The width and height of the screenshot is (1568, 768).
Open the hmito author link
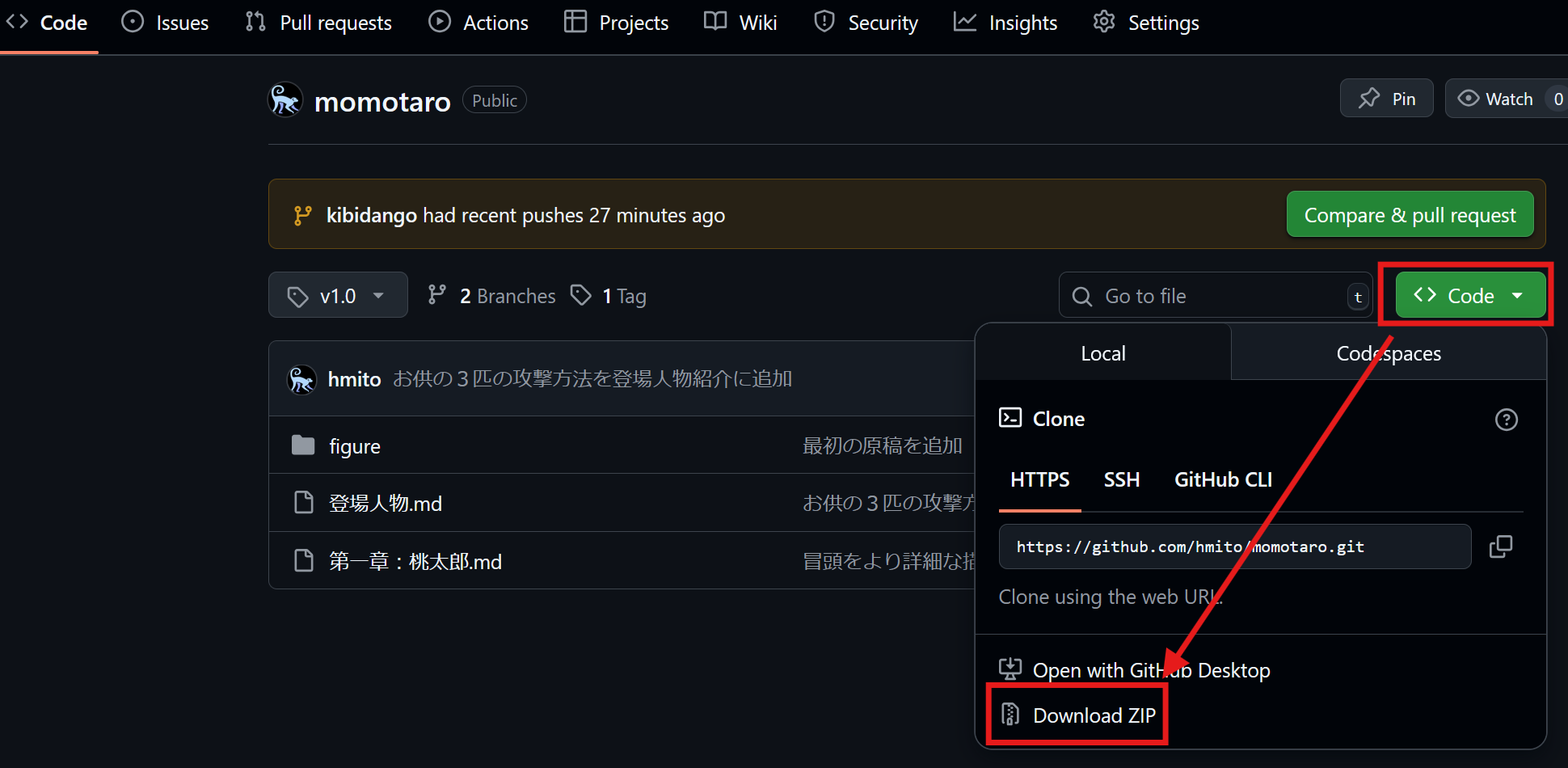[x=354, y=379]
